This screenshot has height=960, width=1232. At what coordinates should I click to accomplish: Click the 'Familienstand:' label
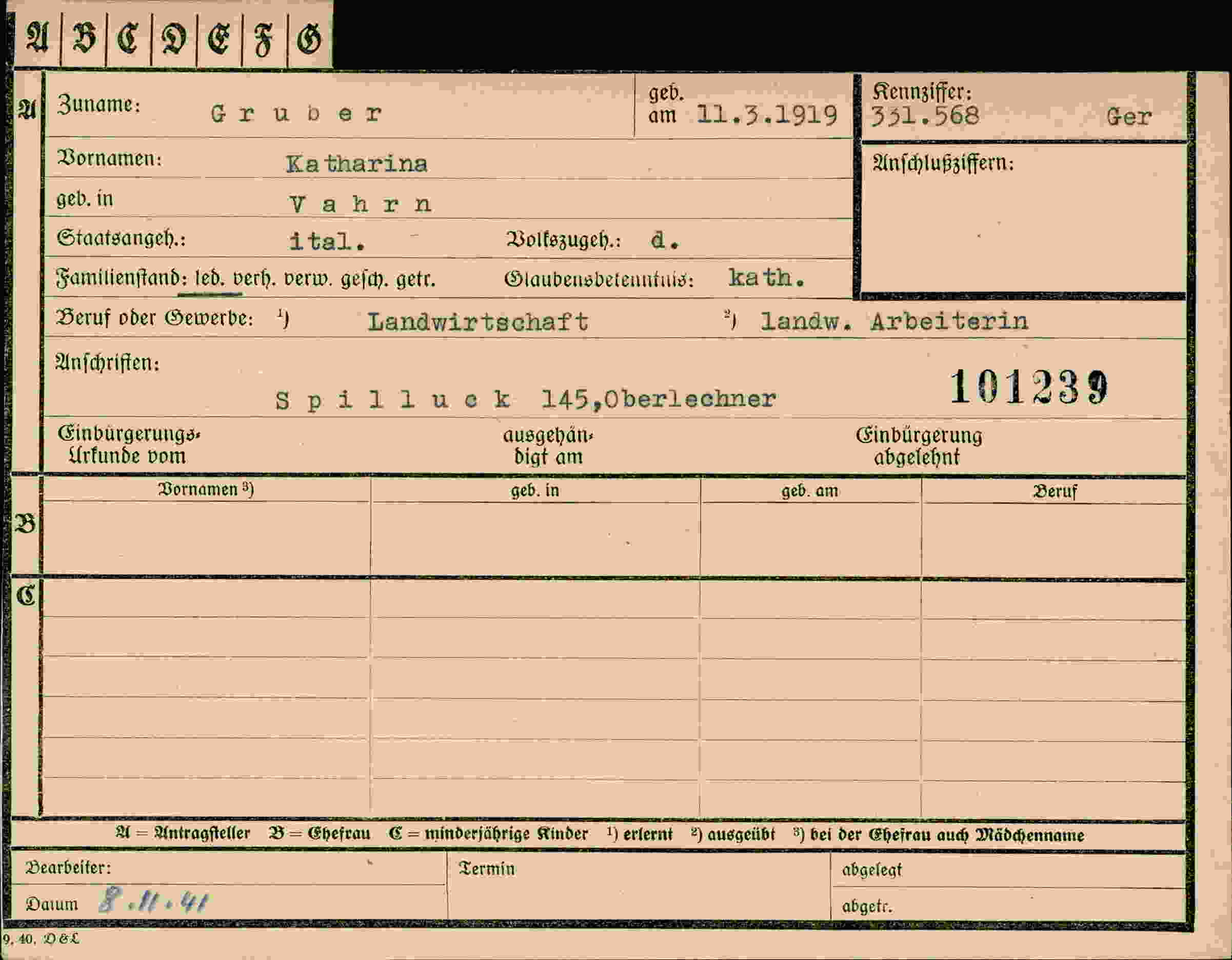click(x=121, y=278)
